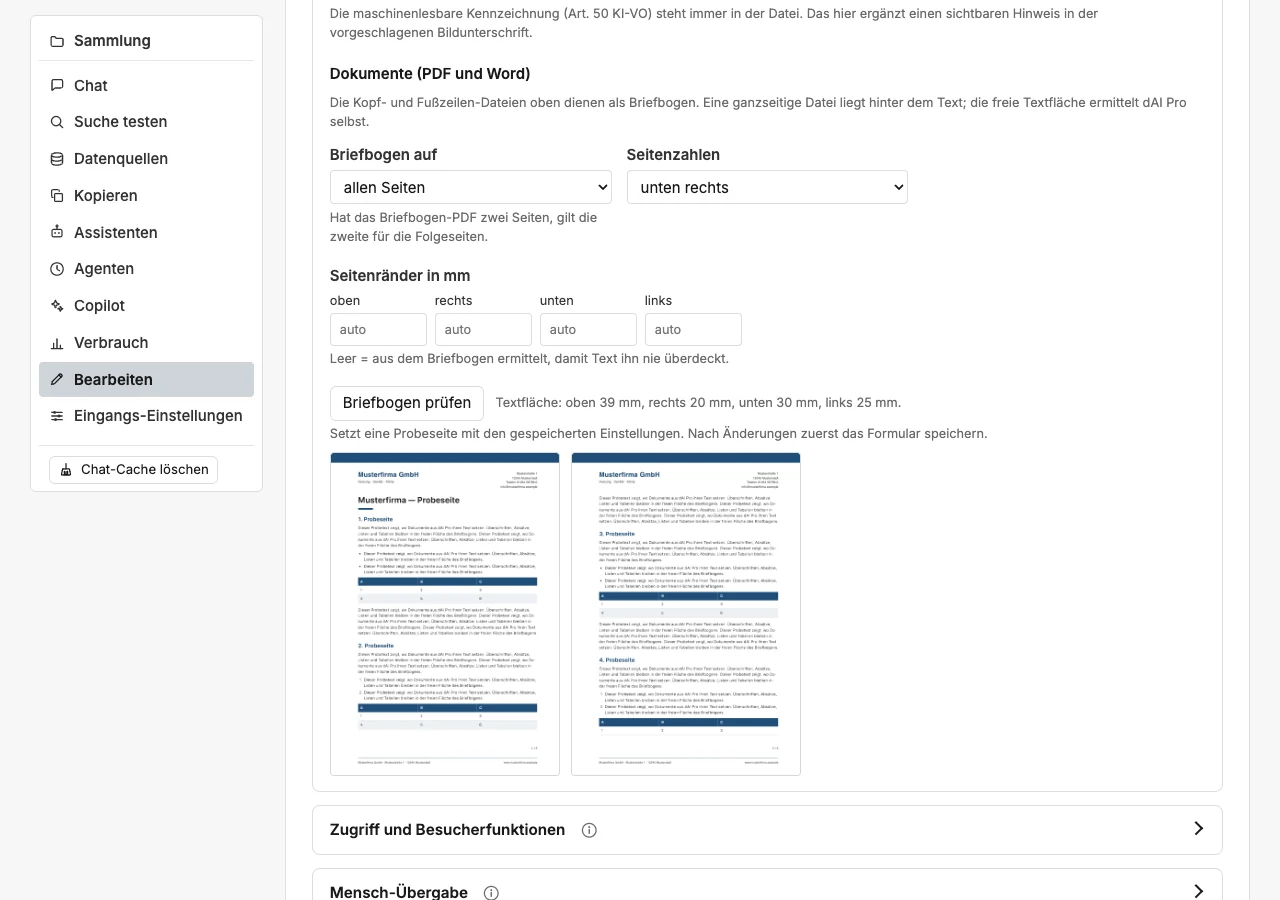Select the Verbrauch menu item
1280x900 pixels.
pyautogui.click(x=146, y=343)
